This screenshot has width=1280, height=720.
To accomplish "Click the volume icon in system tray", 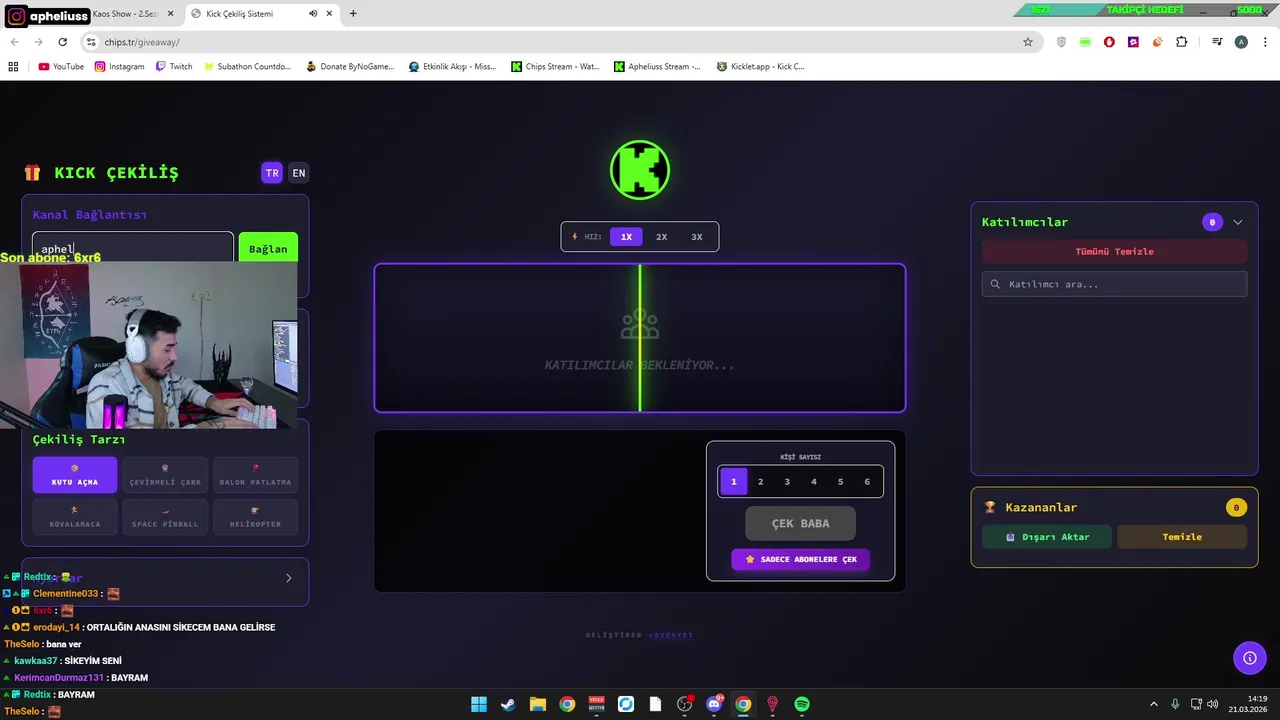I will coord(1212,704).
